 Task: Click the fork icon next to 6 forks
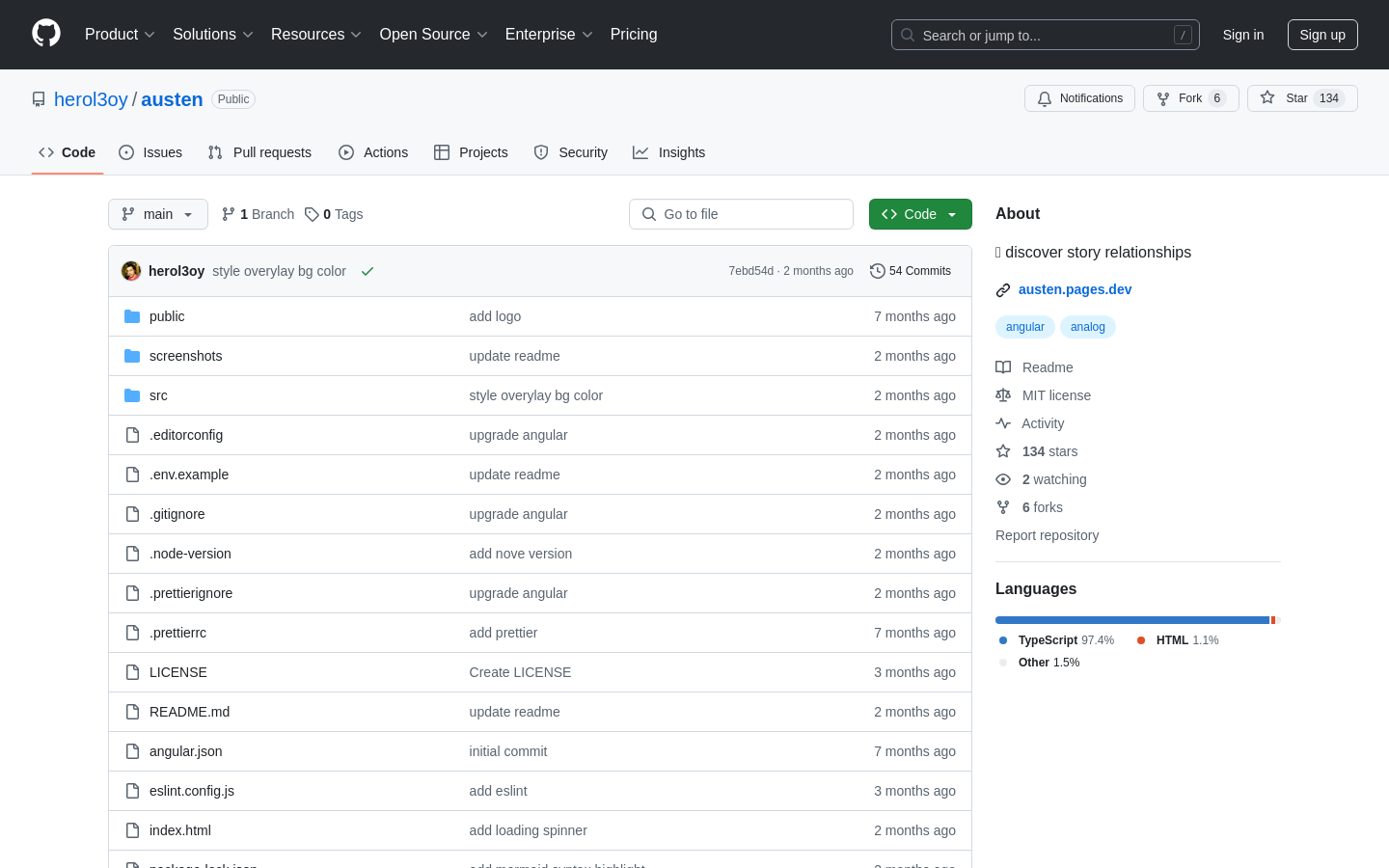click(1003, 507)
